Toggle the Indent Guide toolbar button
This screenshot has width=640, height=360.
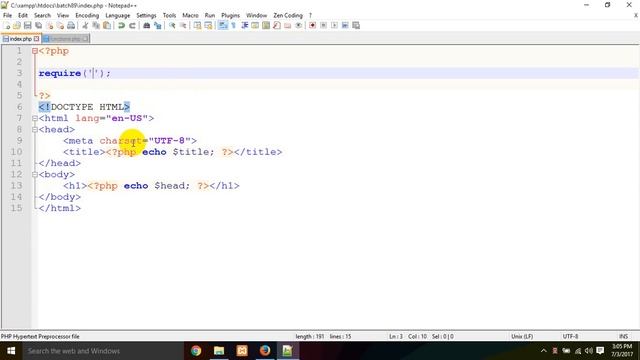point(244,25)
